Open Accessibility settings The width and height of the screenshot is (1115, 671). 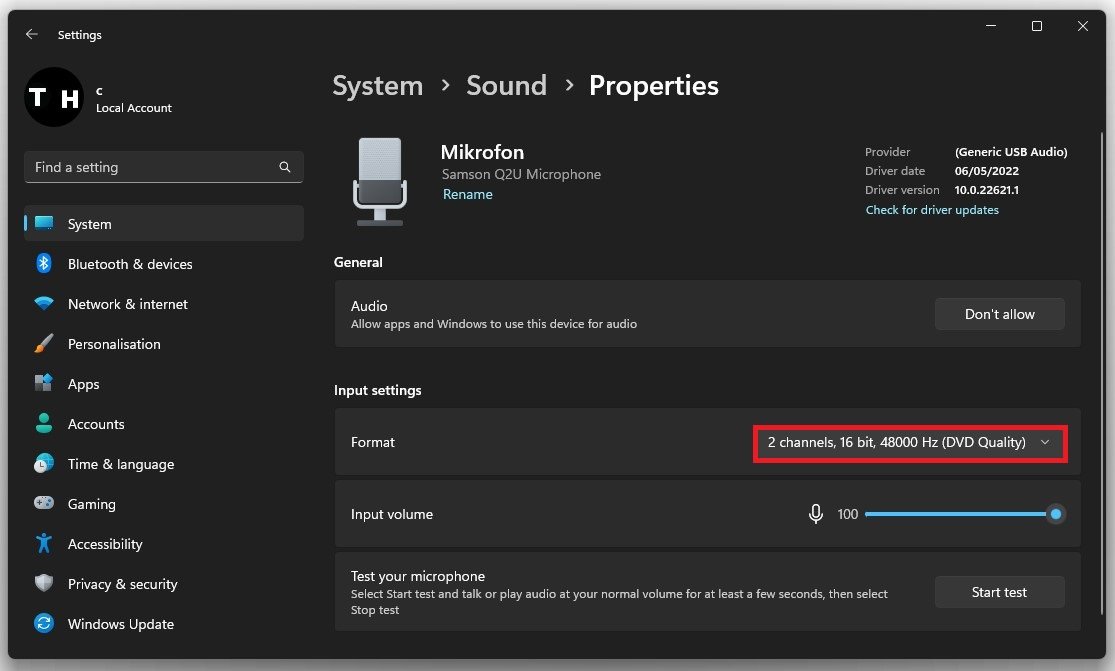pyautogui.click(x=104, y=544)
